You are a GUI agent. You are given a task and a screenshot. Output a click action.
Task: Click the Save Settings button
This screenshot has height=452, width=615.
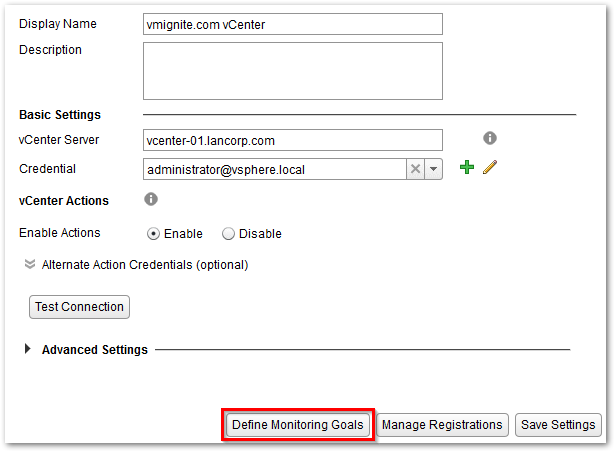pyautogui.click(x=559, y=425)
